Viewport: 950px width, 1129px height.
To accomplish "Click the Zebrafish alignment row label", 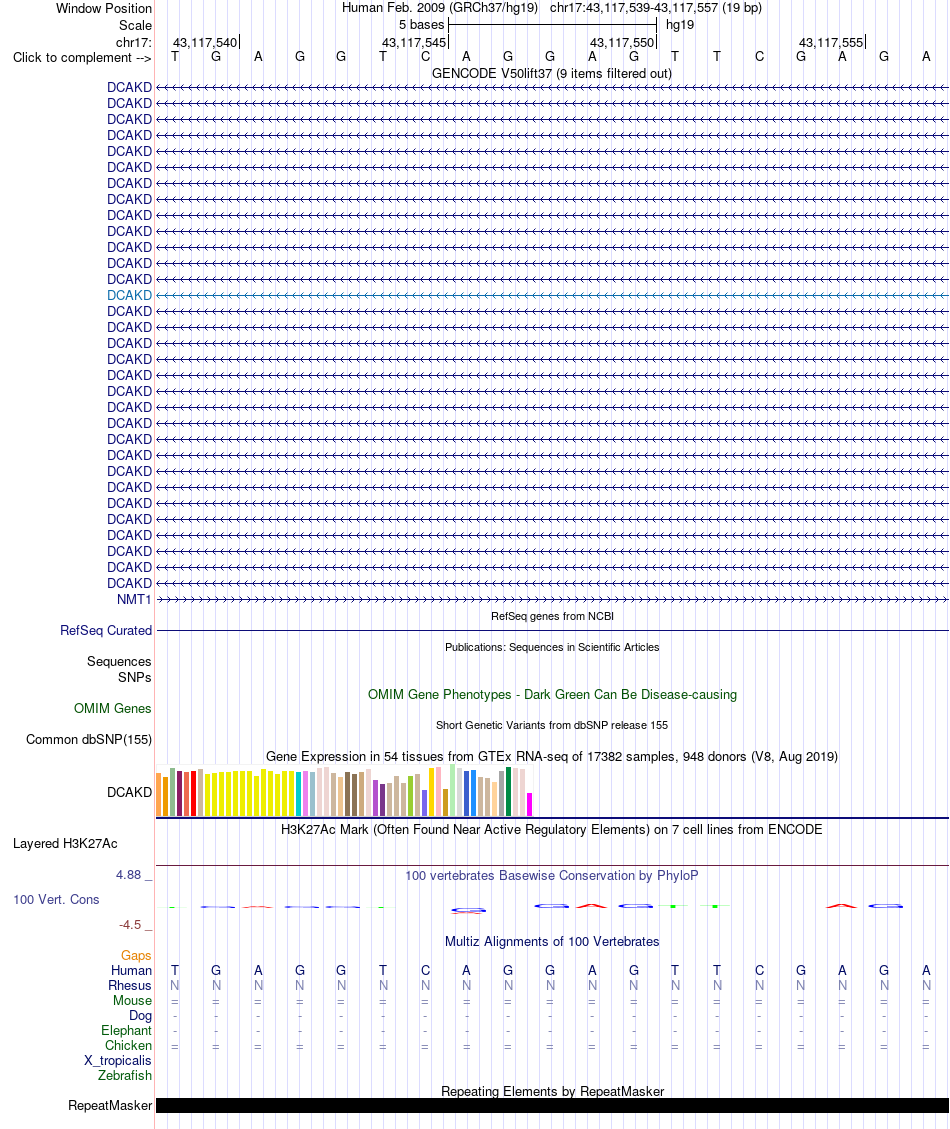I will pyautogui.click(x=125, y=1076).
